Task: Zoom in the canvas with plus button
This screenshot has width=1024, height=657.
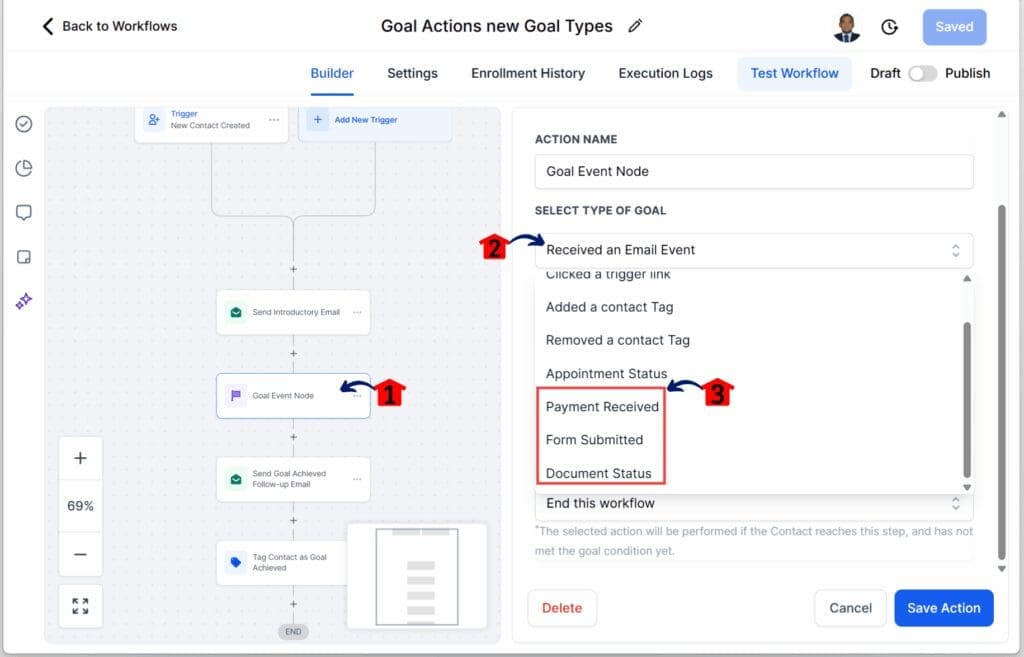Action: click(x=80, y=458)
